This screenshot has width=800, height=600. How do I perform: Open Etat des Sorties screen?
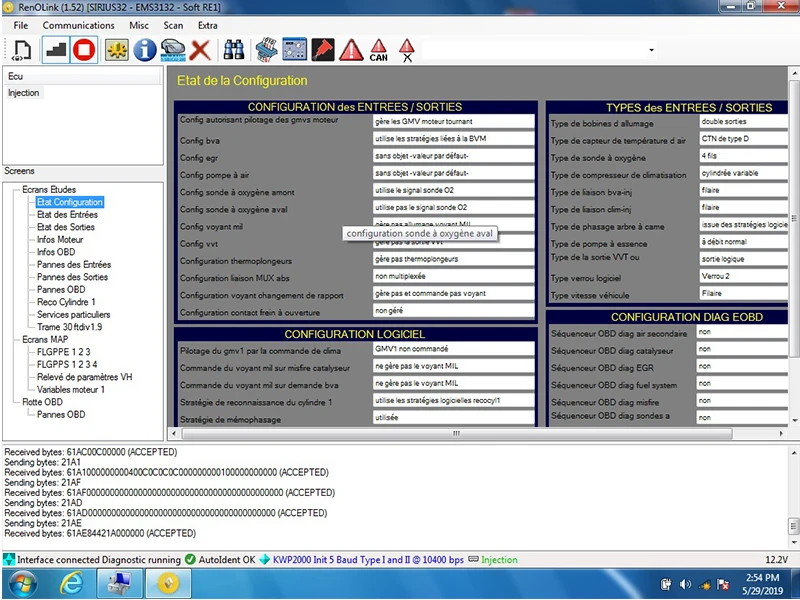(x=66, y=227)
